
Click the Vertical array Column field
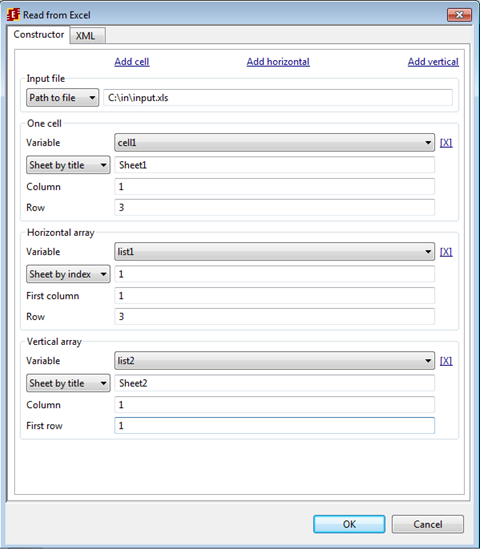pyautogui.click(x=275, y=405)
